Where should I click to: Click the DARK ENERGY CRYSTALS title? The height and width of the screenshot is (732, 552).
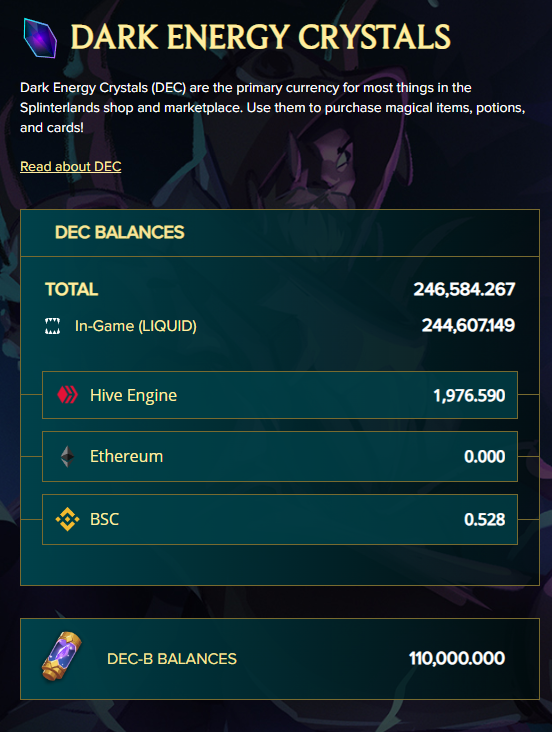(x=261, y=37)
